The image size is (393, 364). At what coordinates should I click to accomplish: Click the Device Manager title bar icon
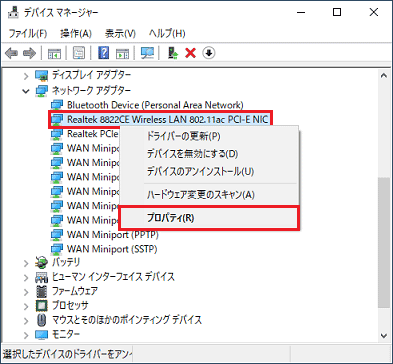coord(13,12)
